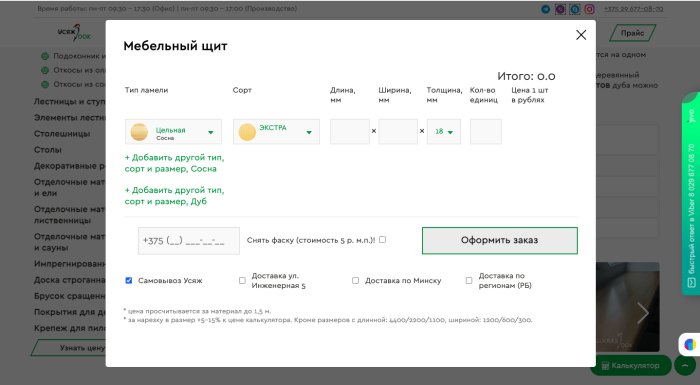Add another type via the Дуб link
700x385 pixels.
point(174,196)
